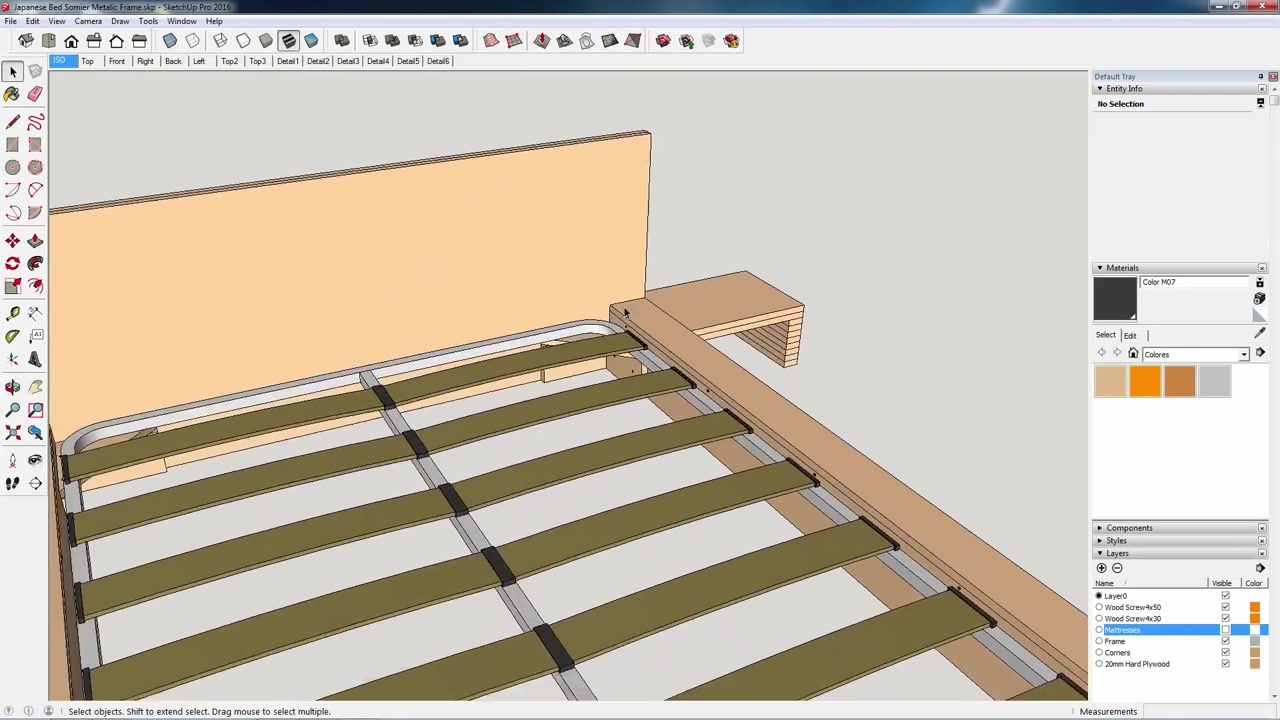Open the Draw menu
Image resolution: width=1280 pixels, height=720 pixels.
[x=120, y=21]
